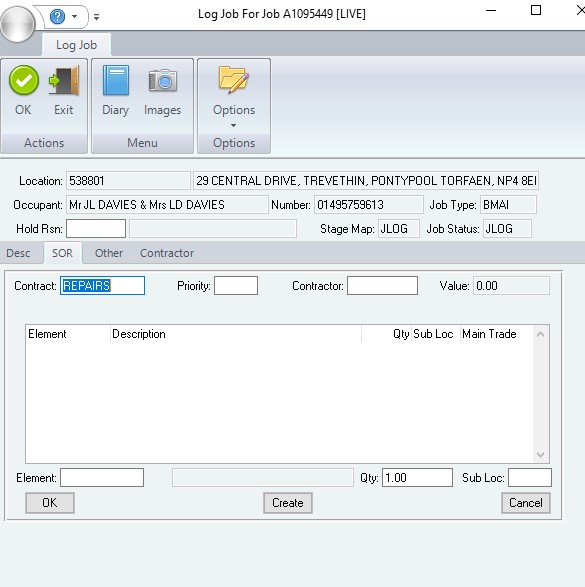
Task: Switch to the Contractor tab
Action: pyautogui.click(x=167, y=253)
